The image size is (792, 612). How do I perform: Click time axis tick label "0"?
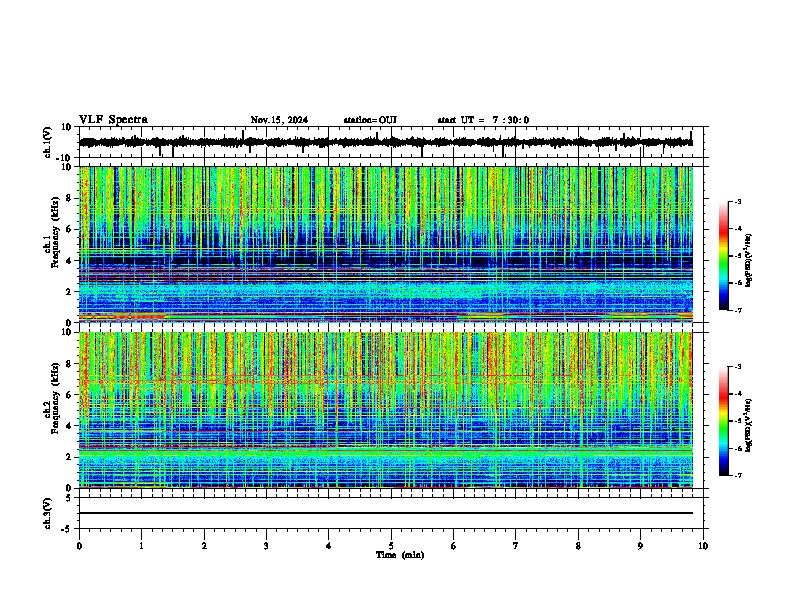(x=79, y=546)
